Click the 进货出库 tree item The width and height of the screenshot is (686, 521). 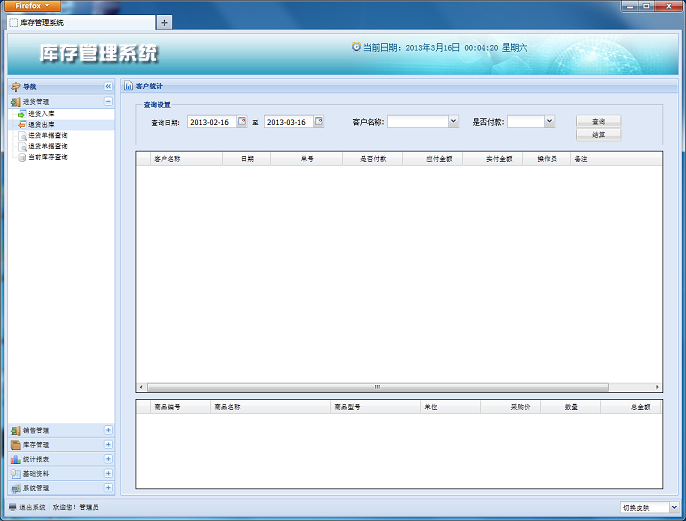(x=41, y=125)
